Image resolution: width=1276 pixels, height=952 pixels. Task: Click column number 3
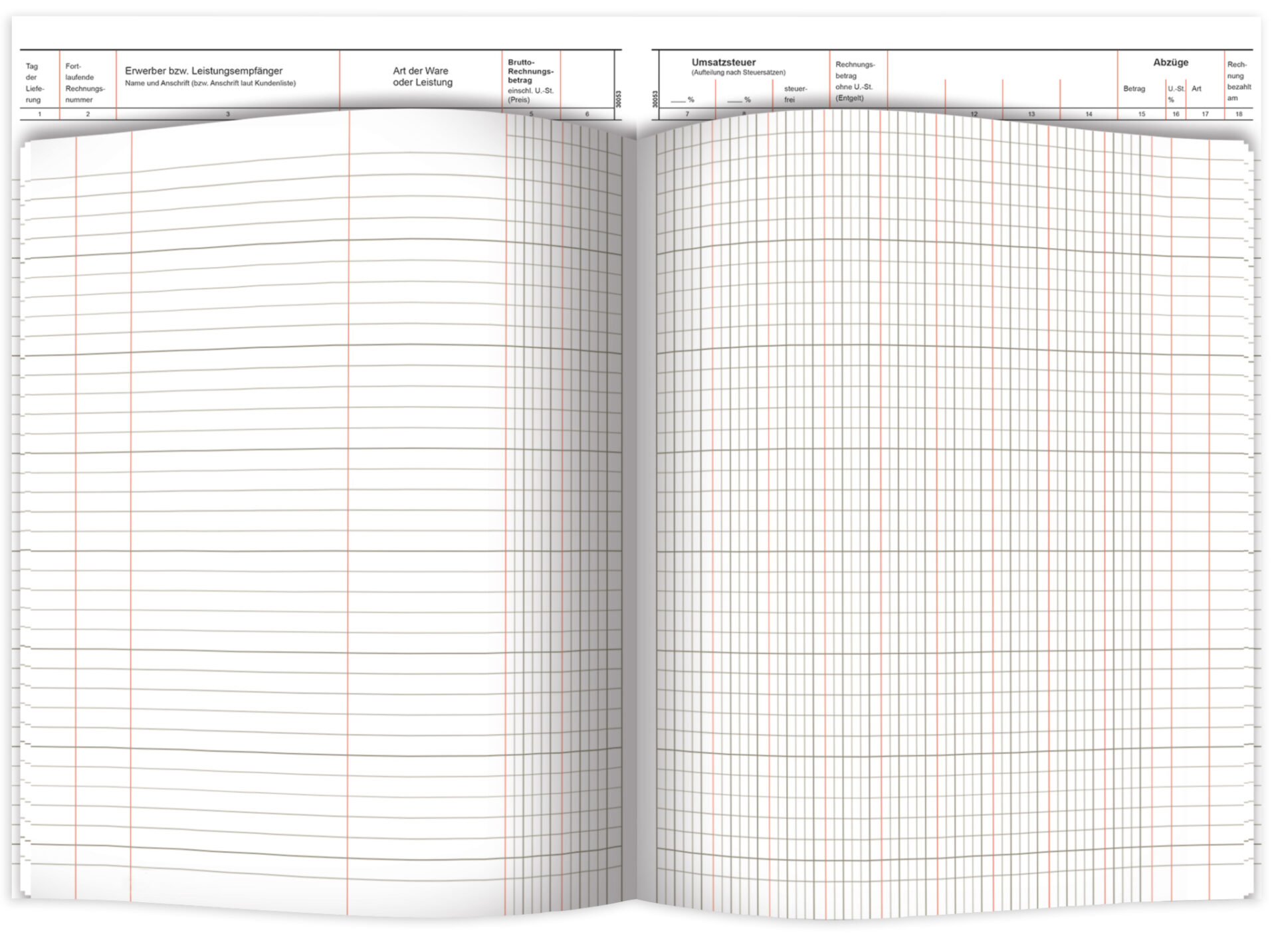coord(228,114)
